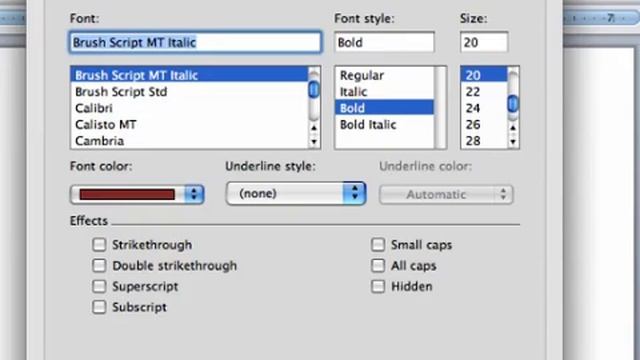Click the font list scrollbar thumb
Viewport: 640px width, 360px height.
[x=314, y=90]
